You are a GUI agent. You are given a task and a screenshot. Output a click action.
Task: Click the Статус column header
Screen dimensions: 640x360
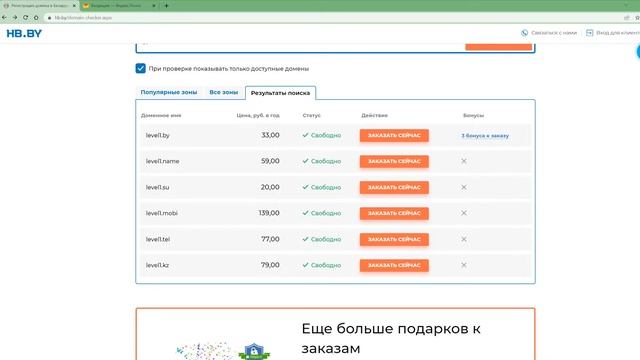point(311,116)
